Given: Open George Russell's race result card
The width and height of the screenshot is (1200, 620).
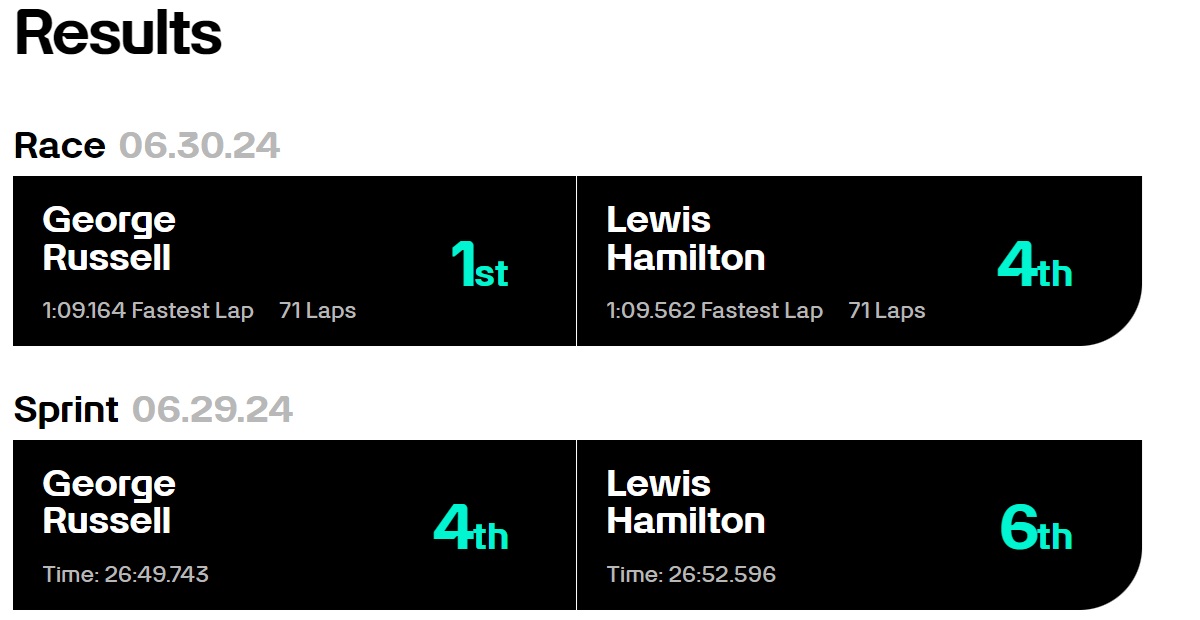Looking at the screenshot, I should (294, 261).
